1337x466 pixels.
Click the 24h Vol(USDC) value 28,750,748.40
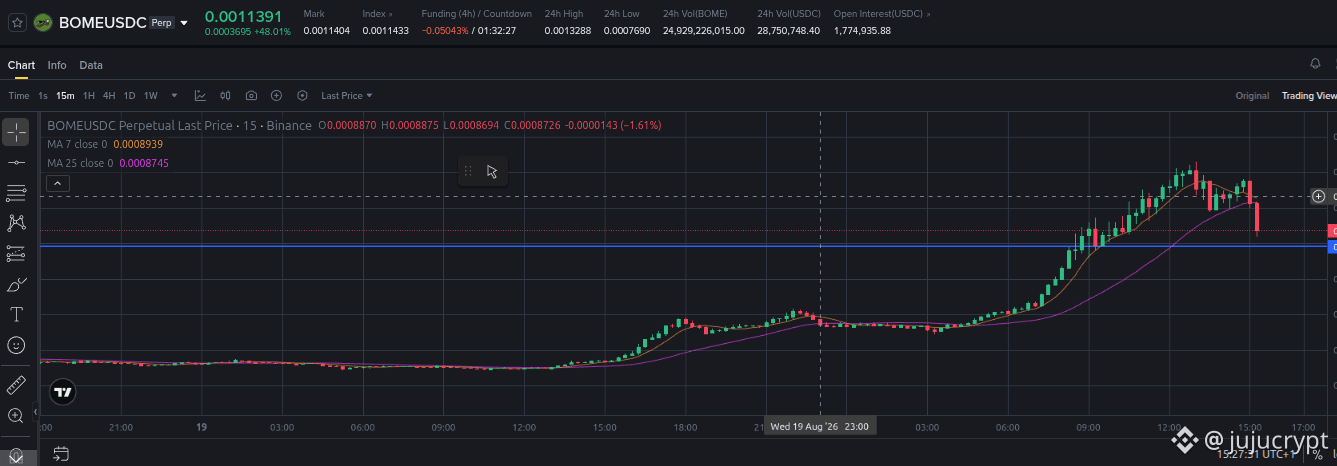click(788, 31)
